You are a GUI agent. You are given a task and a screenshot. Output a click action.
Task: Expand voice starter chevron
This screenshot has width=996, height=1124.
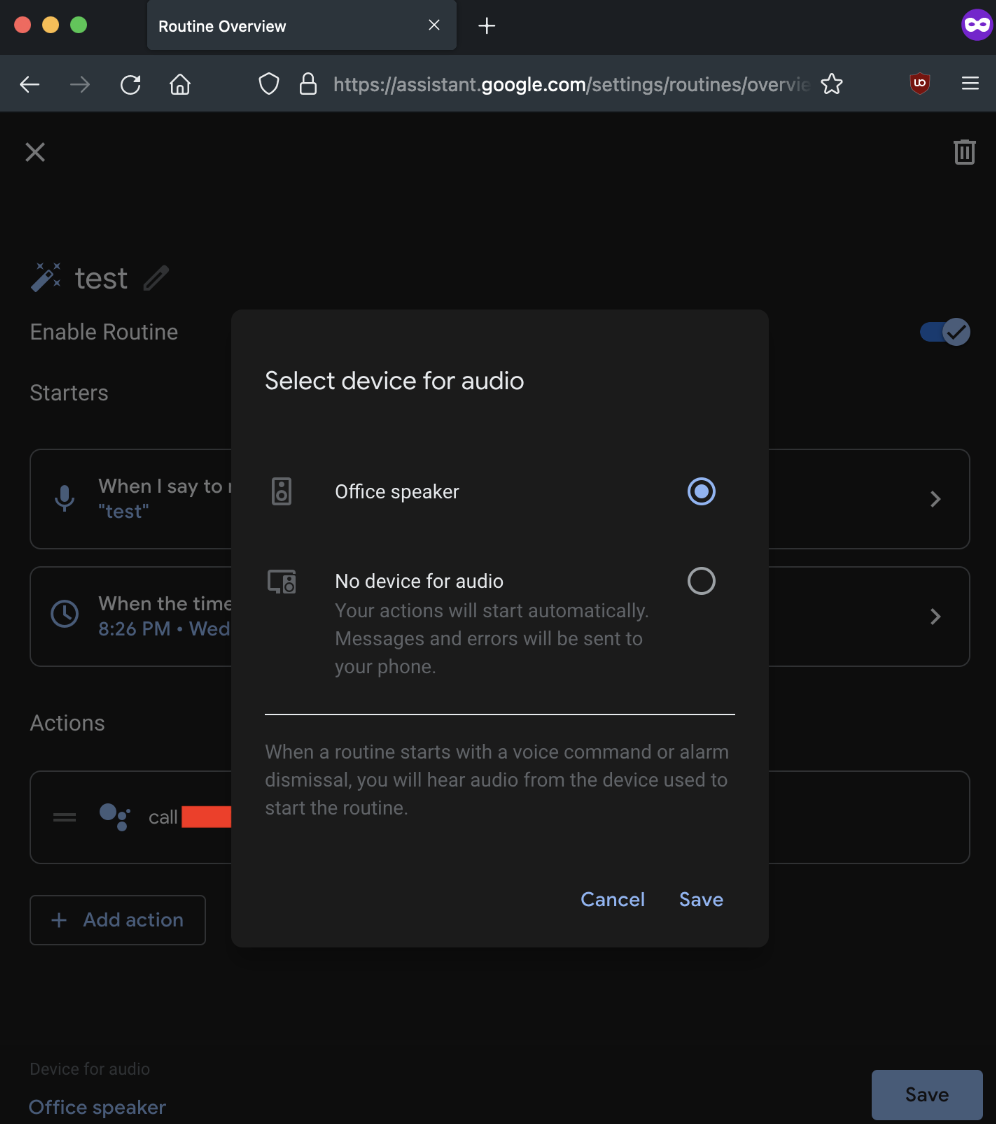tap(935, 499)
